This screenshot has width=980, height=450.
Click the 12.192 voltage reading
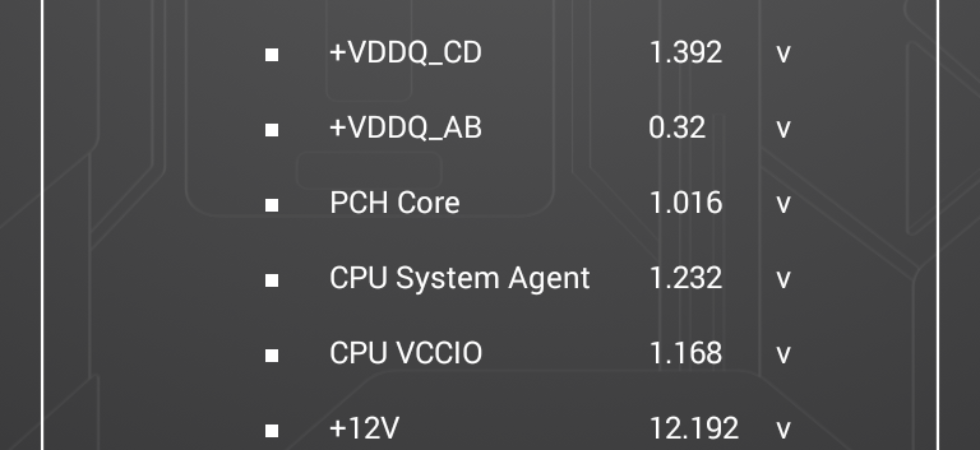[x=694, y=429]
